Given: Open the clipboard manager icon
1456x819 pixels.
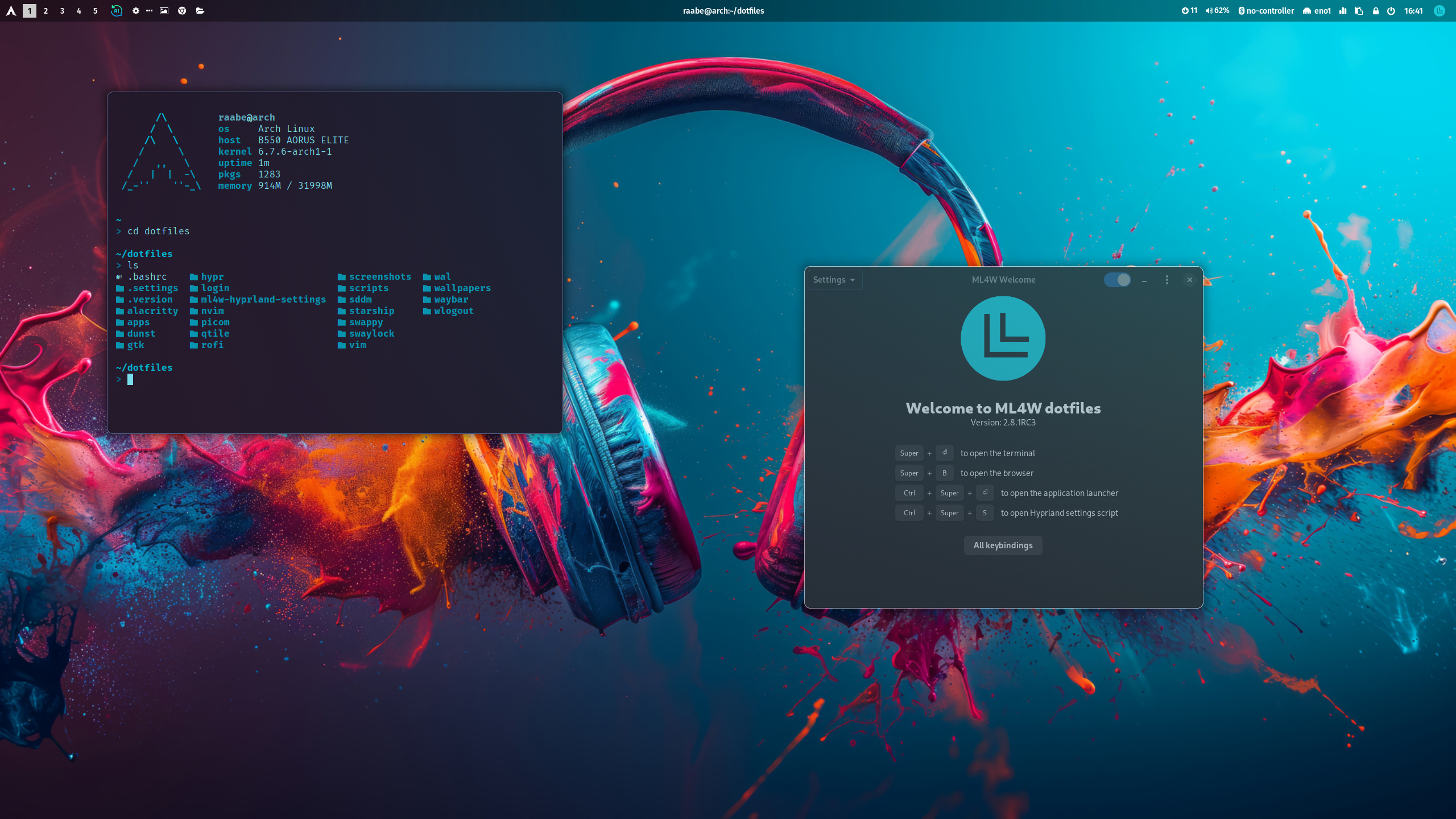Looking at the screenshot, I should (x=1359, y=11).
